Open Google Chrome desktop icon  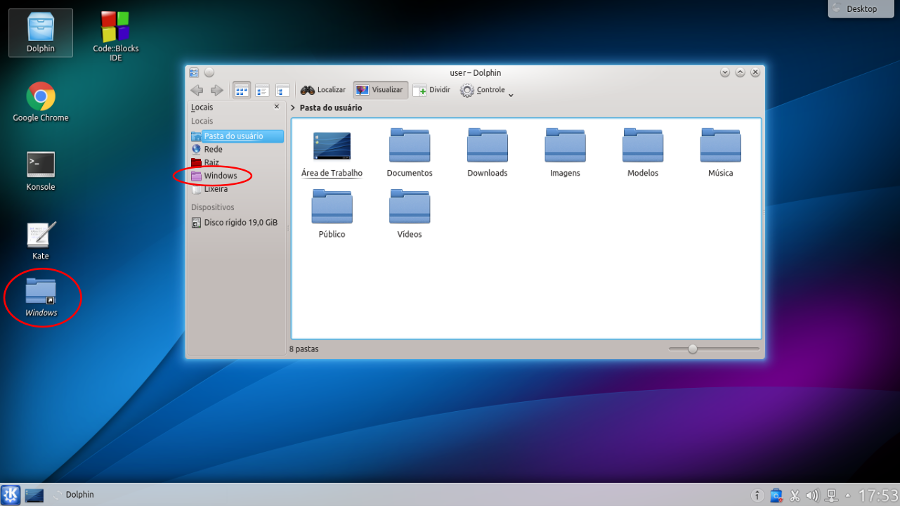pos(40,102)
